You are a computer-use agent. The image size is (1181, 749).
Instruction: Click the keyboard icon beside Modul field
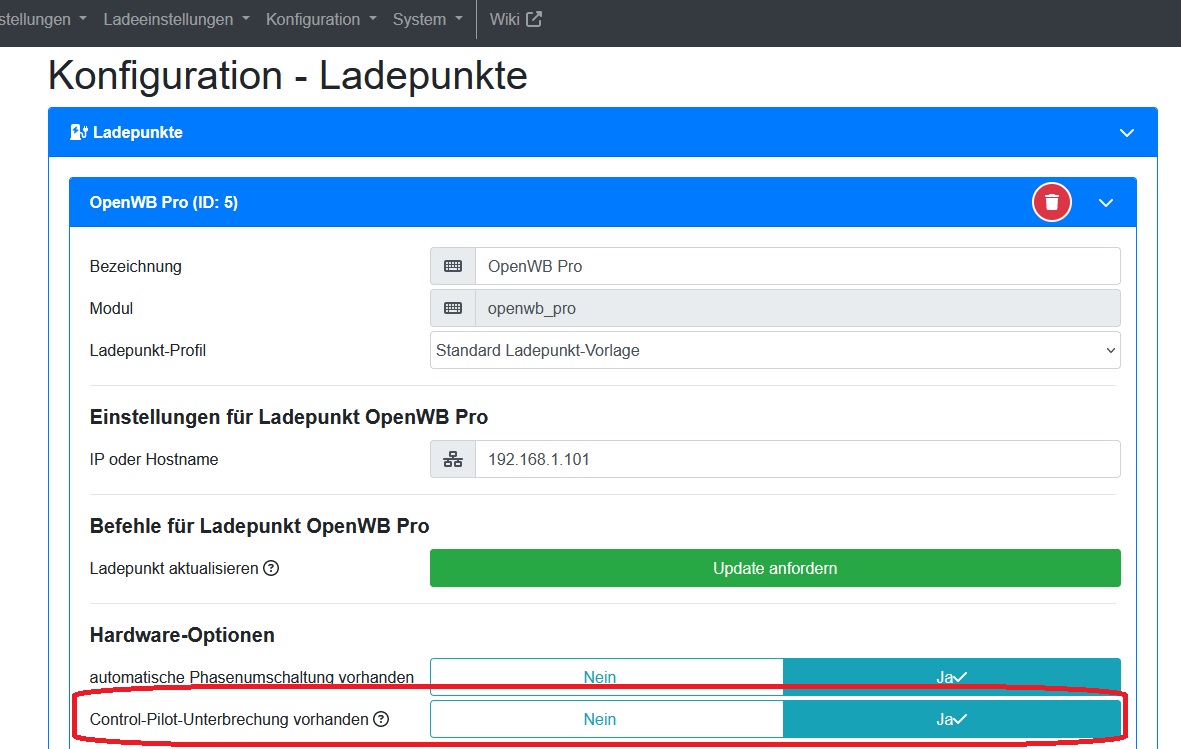click(453, 308)
